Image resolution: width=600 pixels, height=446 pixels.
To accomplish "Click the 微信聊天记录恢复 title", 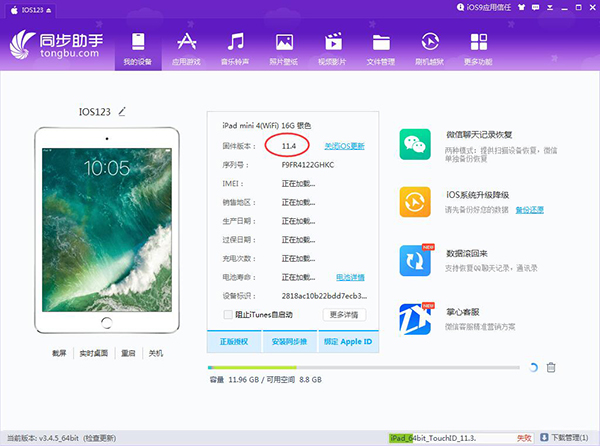I will tap(479, 135).
